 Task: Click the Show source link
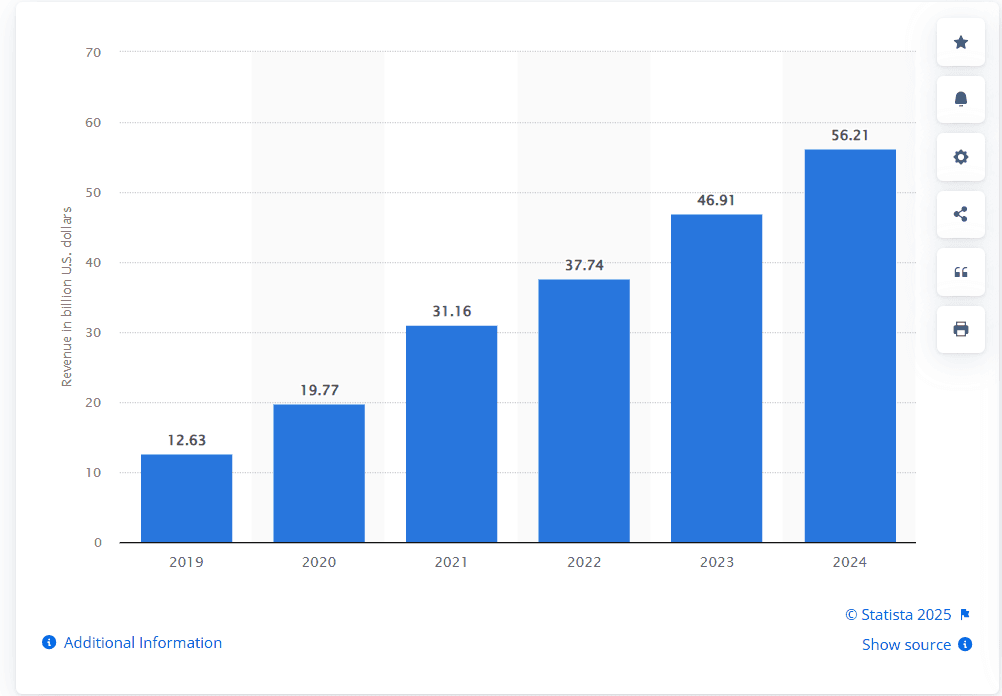906,644
